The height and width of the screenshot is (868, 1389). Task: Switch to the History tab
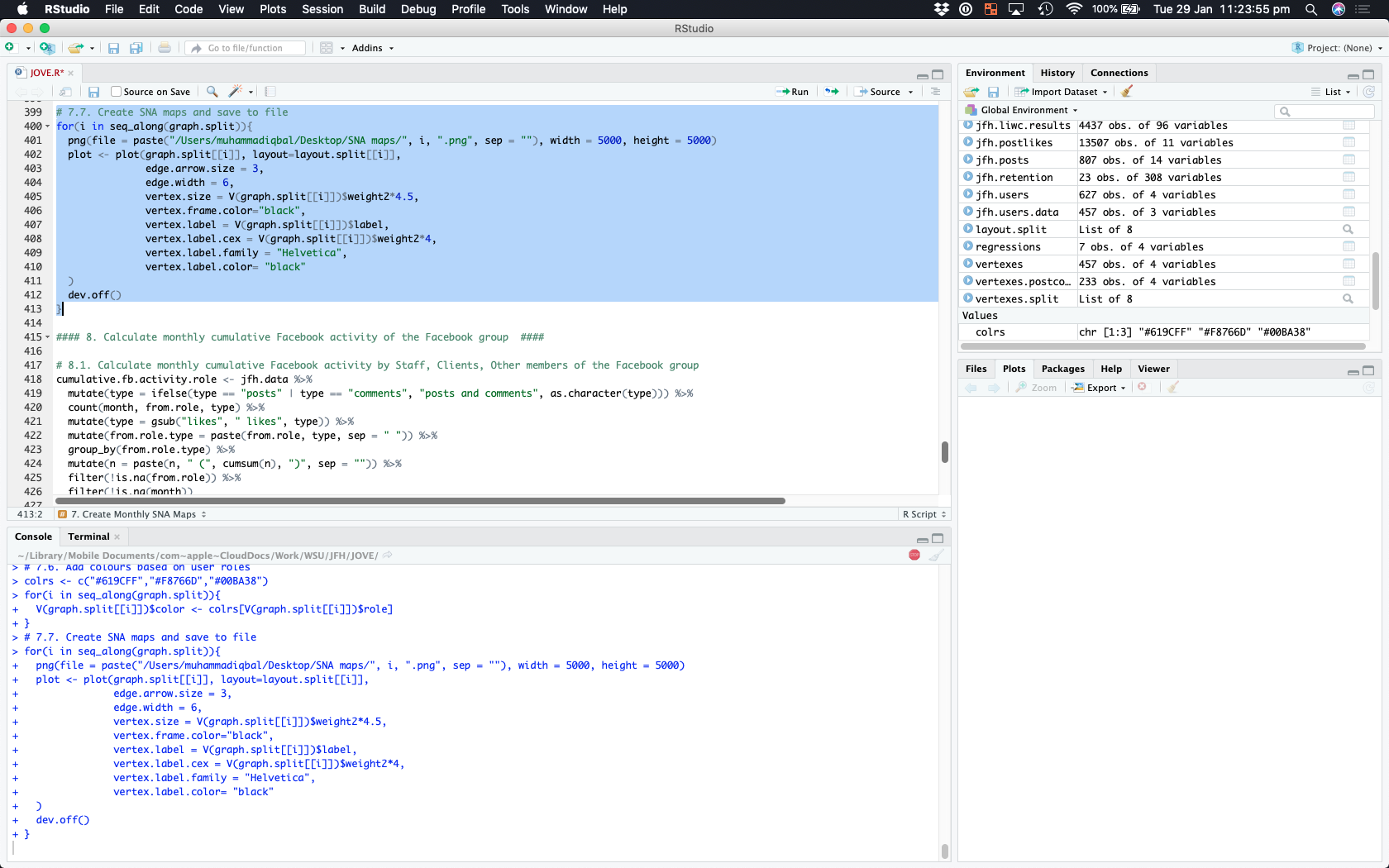tap(1057, 73)
